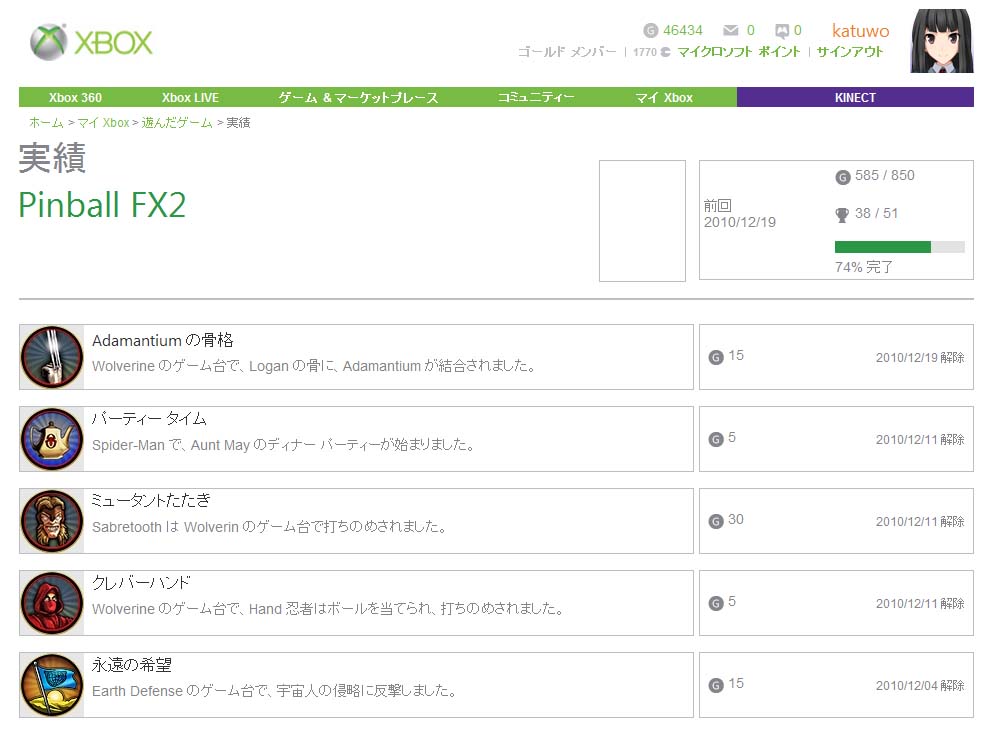Open the chat notifications icon
This screenshot has height=731, width=989.
[x=782, y=30]
